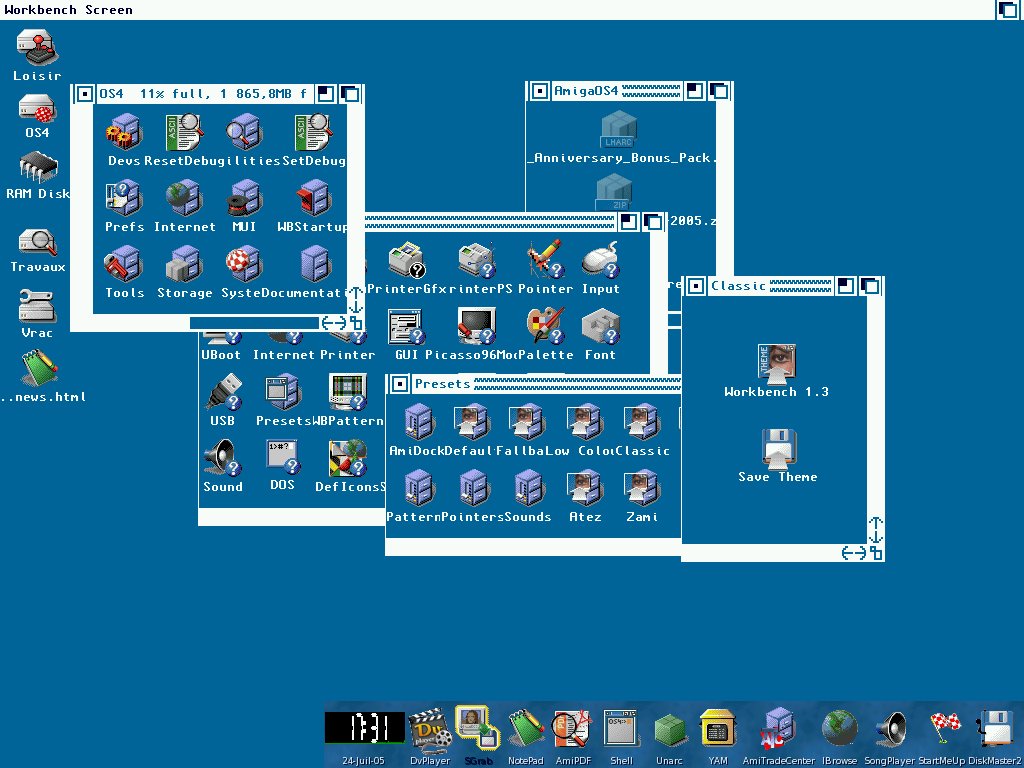Open the Prefs drawer in OS4 window
1024x768 pixels.
pyautogui.click(x=123, y=198)
